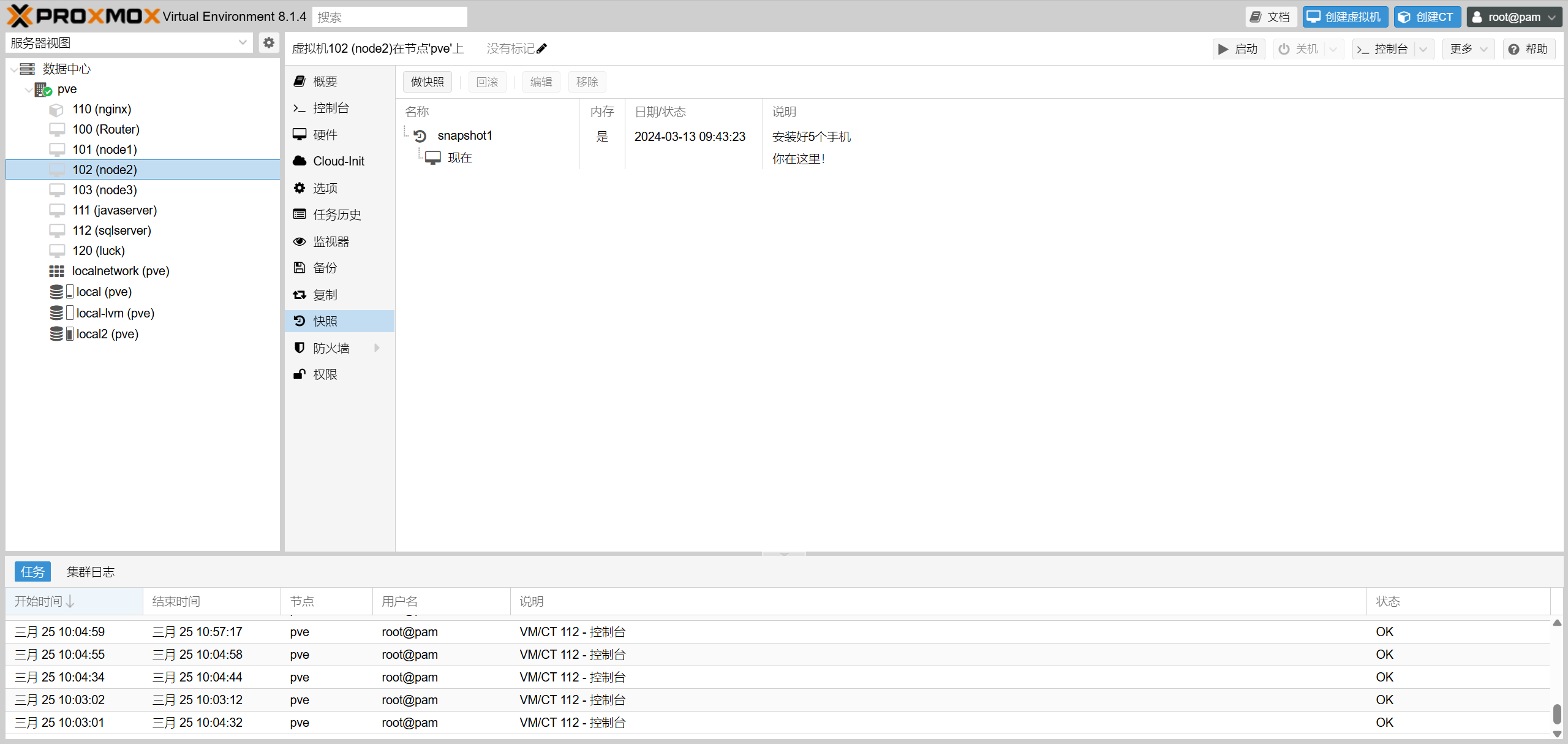Select the 110 (nginx) container icon
Viewport: 1568px width, 744px height.
[56, 110]
